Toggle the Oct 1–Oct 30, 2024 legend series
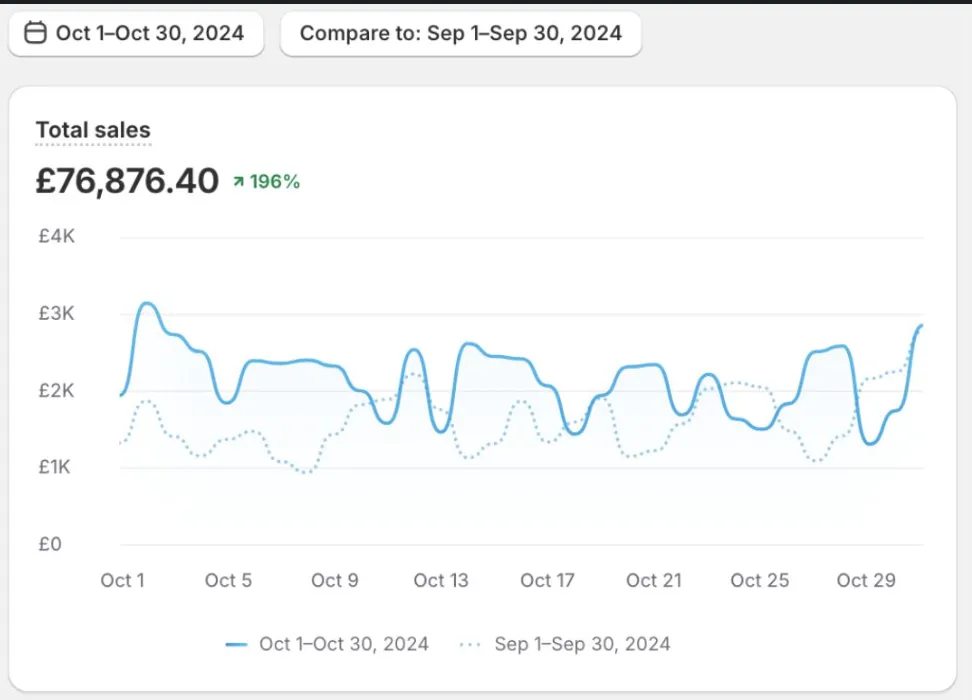 (x=343, y=644)
